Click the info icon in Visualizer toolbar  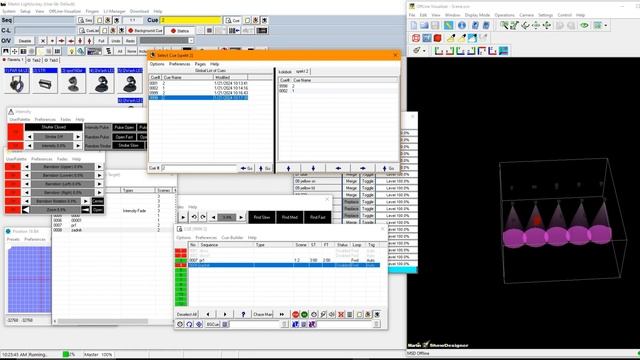pyautogui.click(x=462, y=25)
